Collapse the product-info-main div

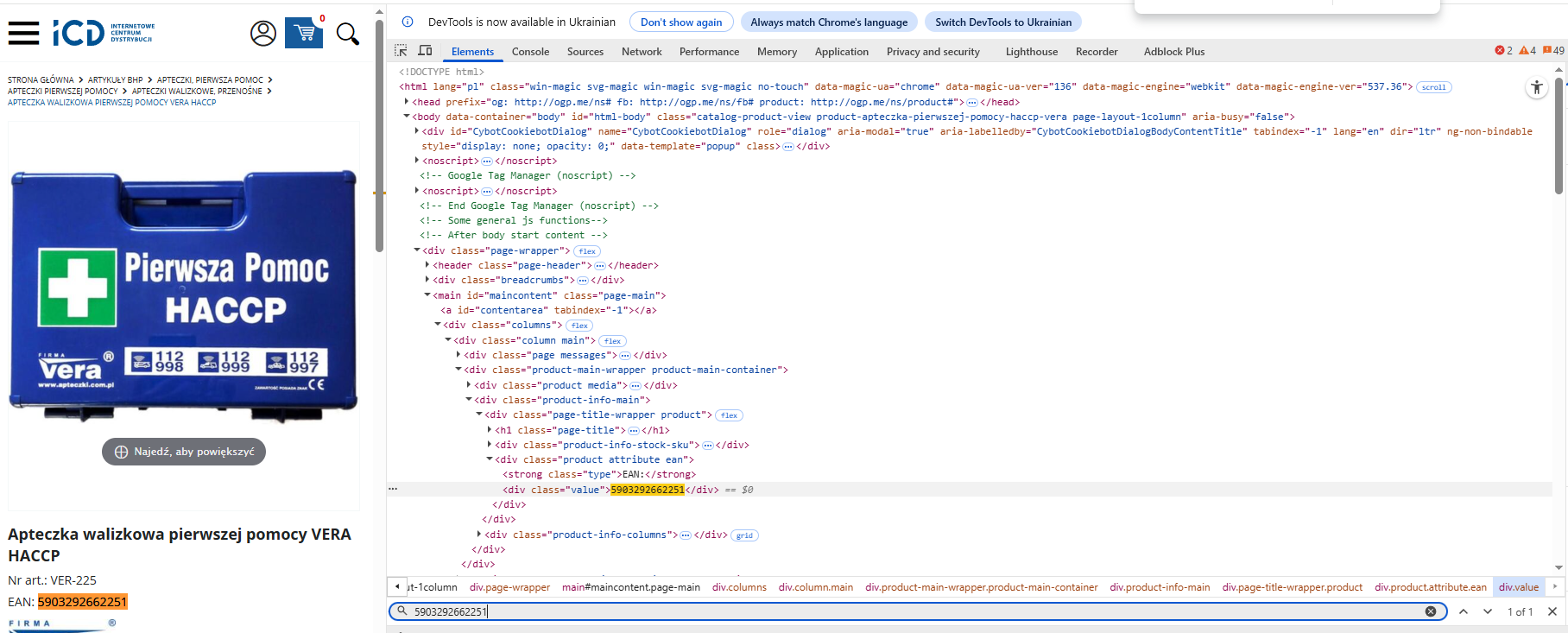pos(469,400)
